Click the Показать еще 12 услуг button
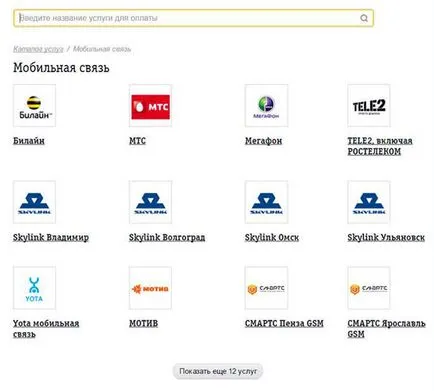This screenshot has height=391, width=434. (x=218, y=371)
